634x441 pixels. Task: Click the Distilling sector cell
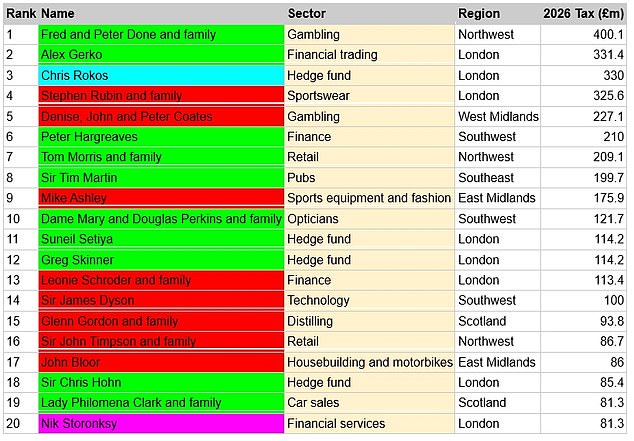pyautogui.click(x=368, y=321)
